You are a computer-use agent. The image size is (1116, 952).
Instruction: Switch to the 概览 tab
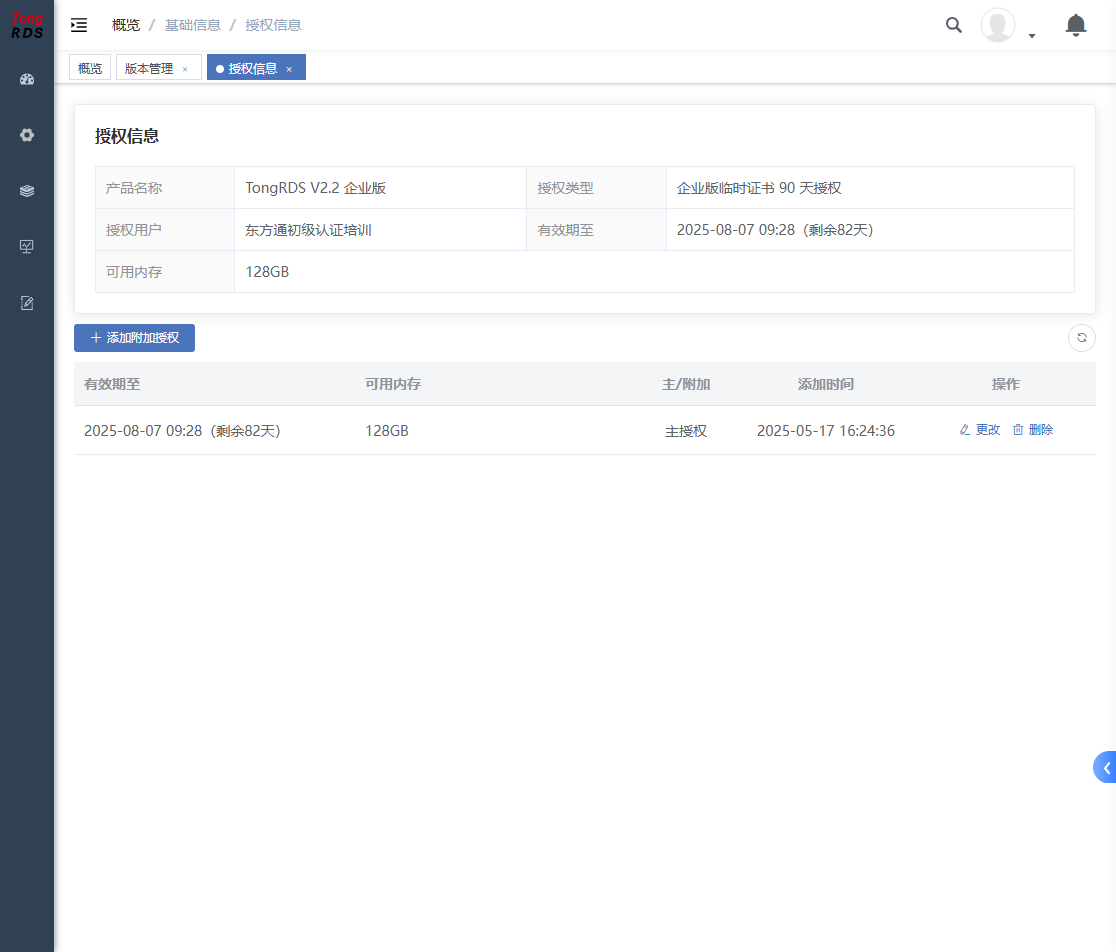click(90, 68)
